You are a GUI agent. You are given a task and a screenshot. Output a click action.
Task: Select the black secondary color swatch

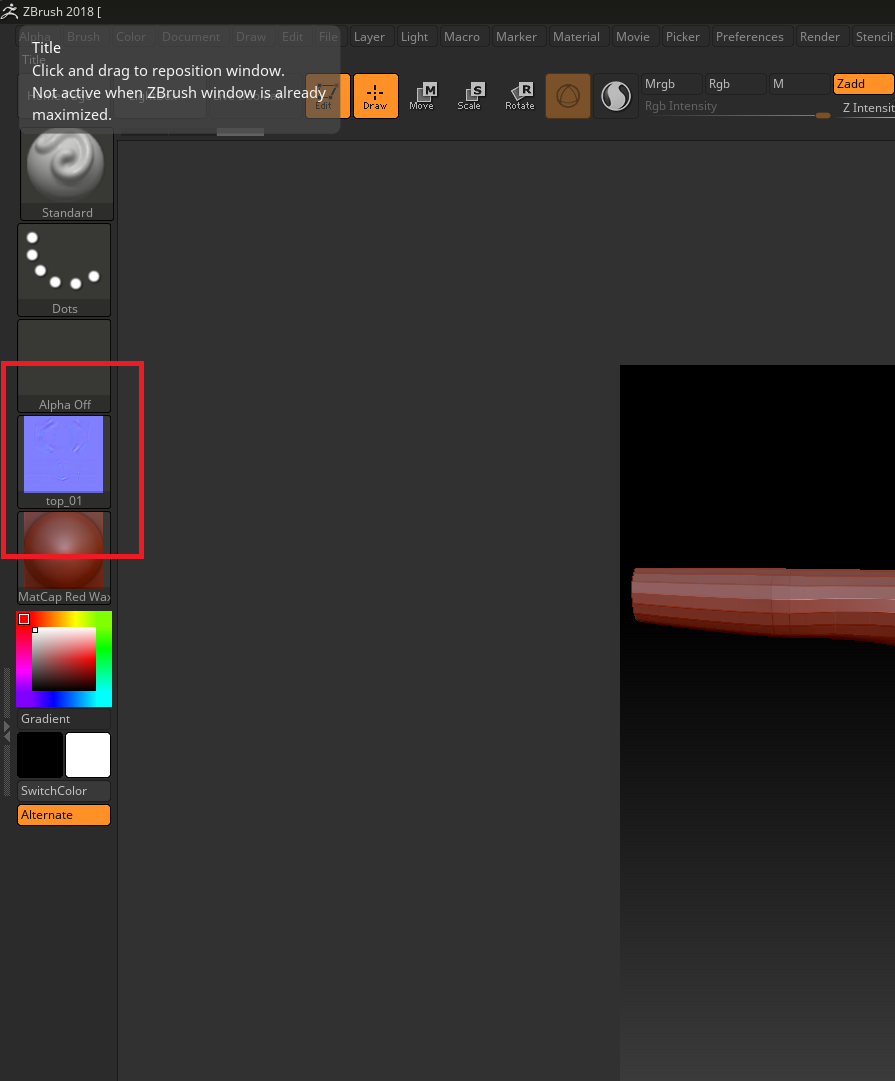[40, 755]
